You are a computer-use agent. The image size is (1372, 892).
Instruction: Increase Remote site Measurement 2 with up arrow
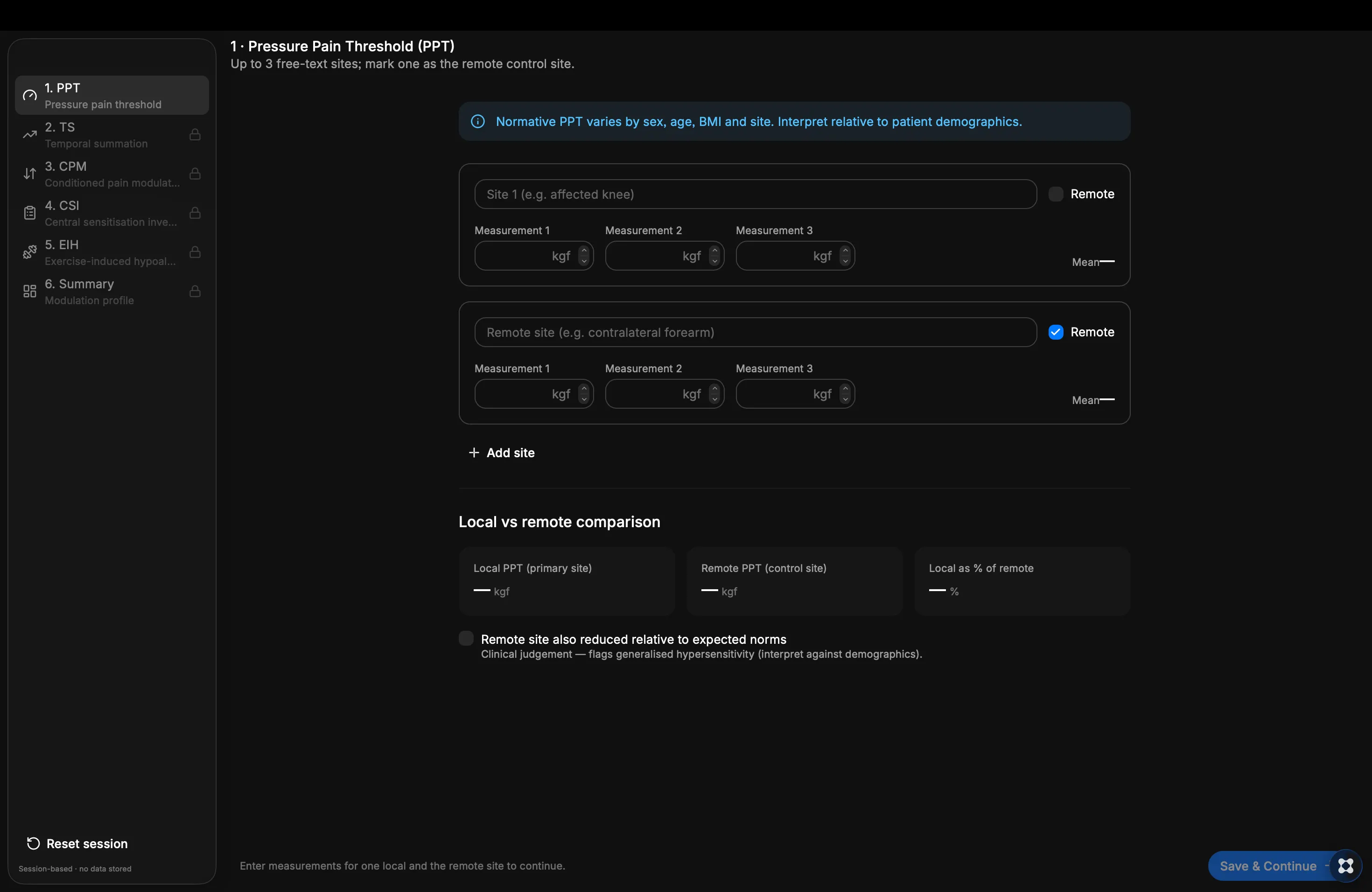[x=714, y=389]
